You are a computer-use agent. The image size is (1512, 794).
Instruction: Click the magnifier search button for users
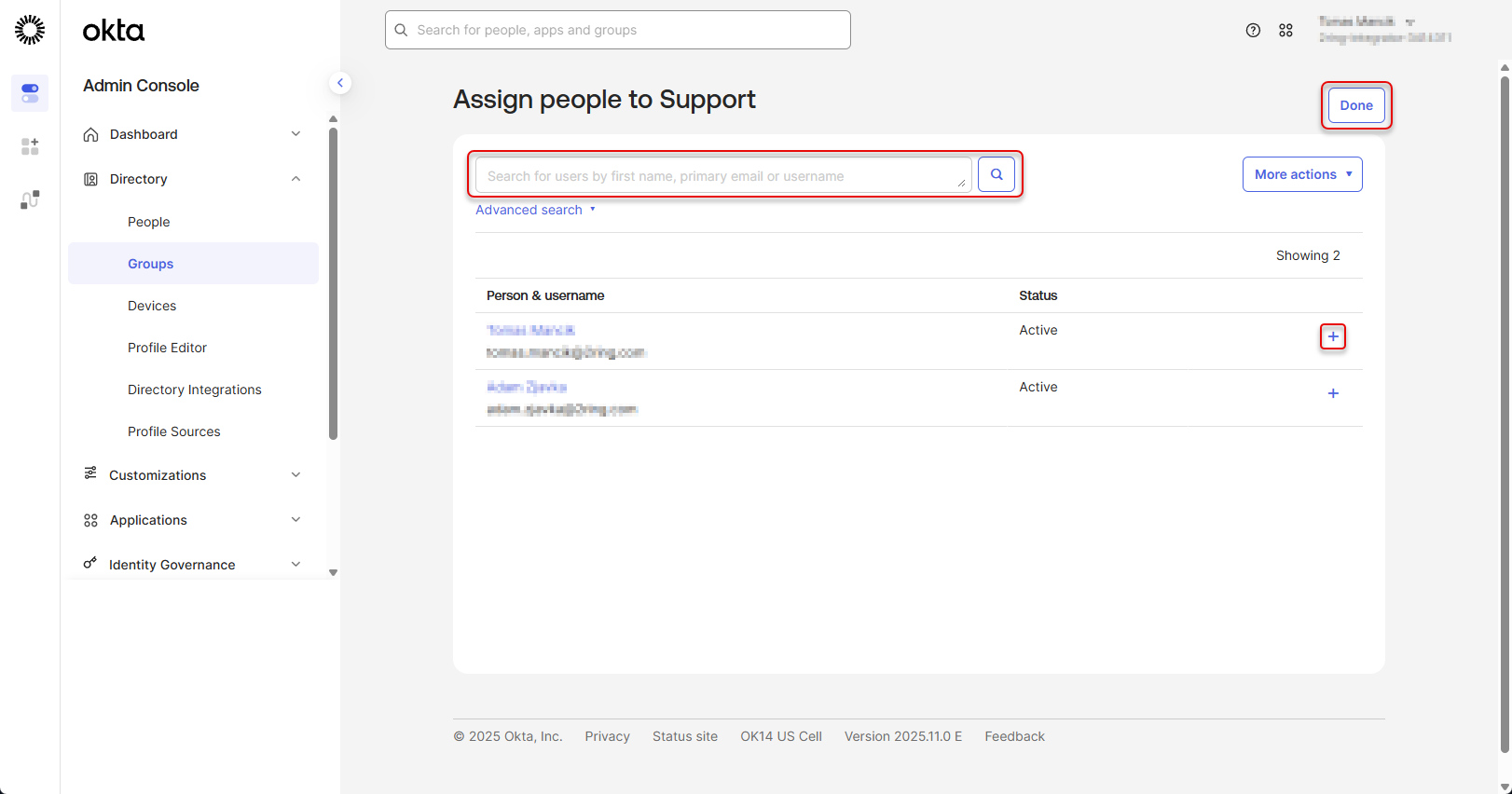[996, 175]
